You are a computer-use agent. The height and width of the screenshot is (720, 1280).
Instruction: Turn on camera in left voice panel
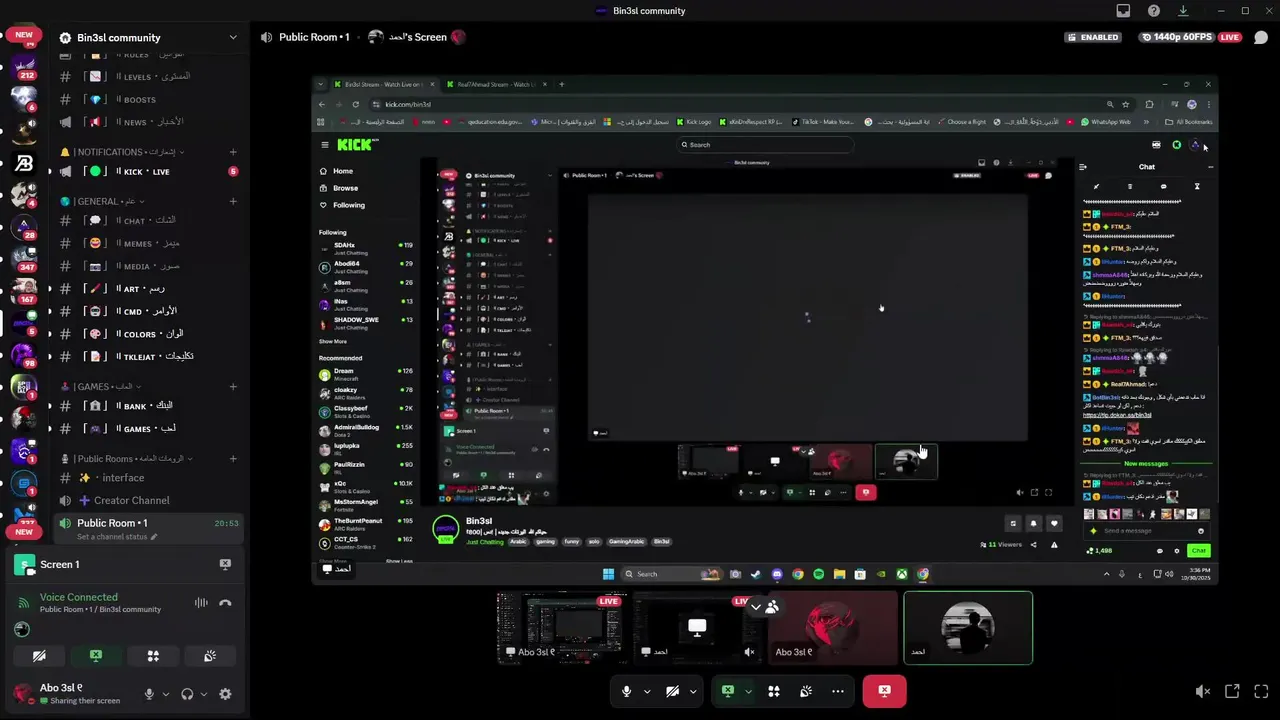(39, 656)
